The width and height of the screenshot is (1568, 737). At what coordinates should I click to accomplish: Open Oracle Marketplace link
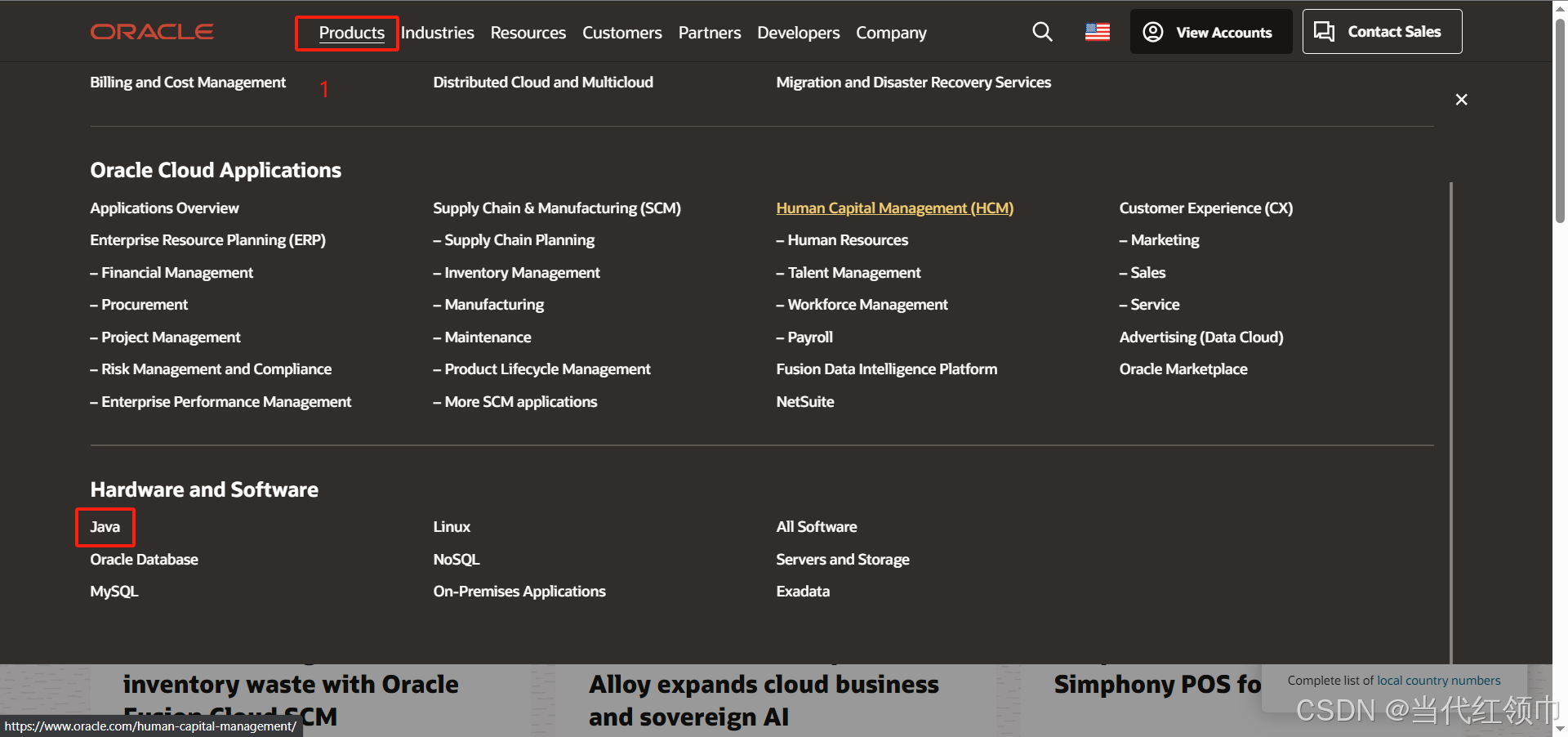pos(1183,369)
